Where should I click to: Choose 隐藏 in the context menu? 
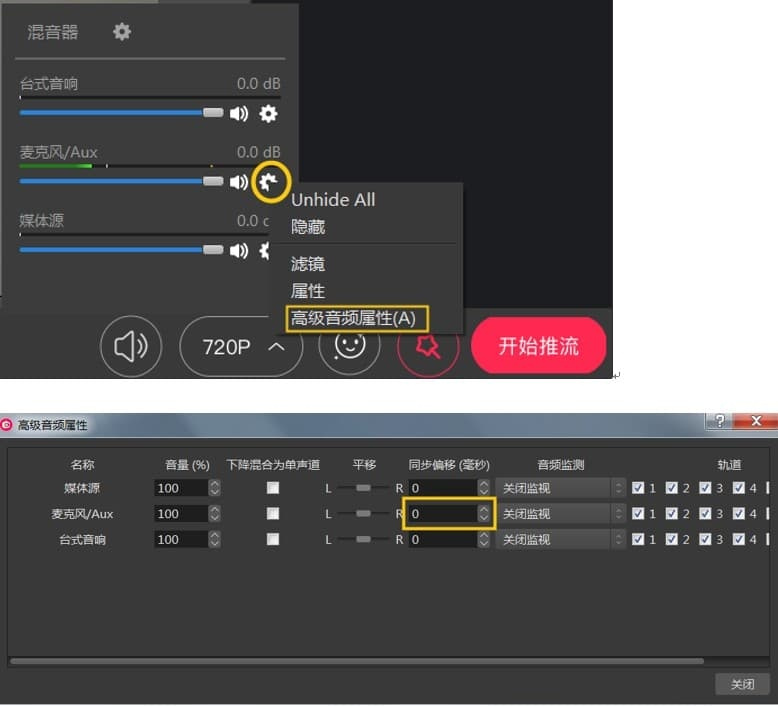[x=308, y=227]
